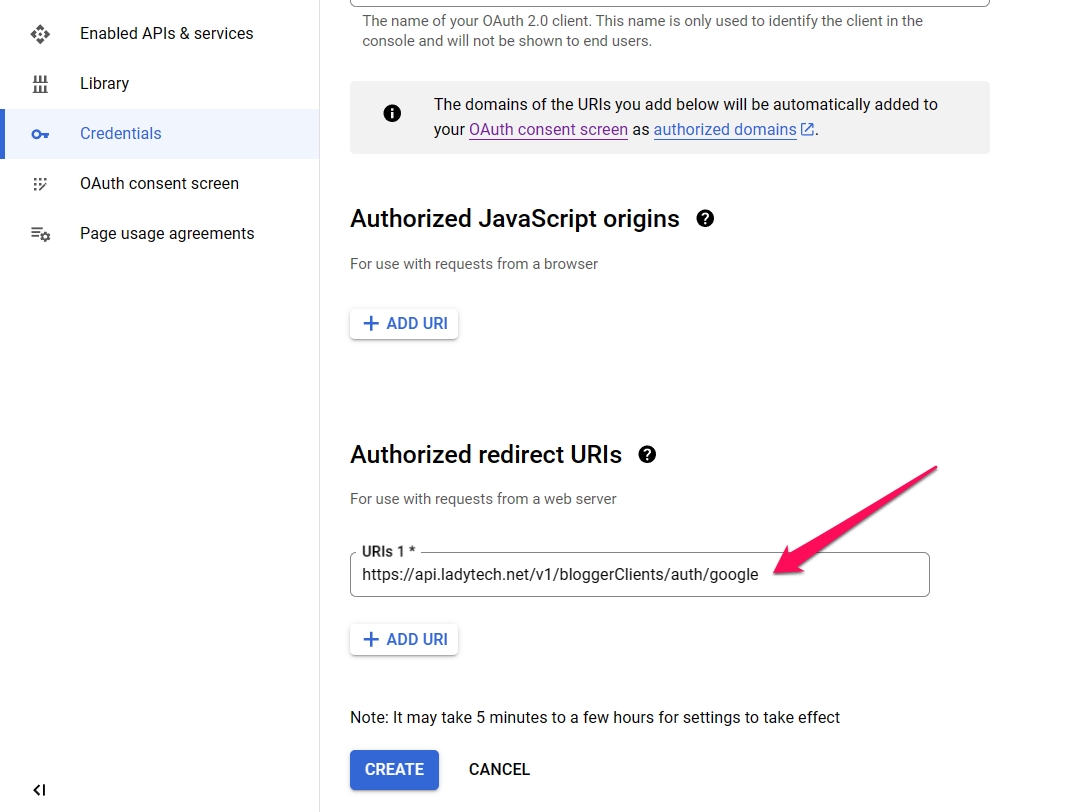Collapse the sidebar with the arrow icon
1088x812 pixels.
pos(40,790)
